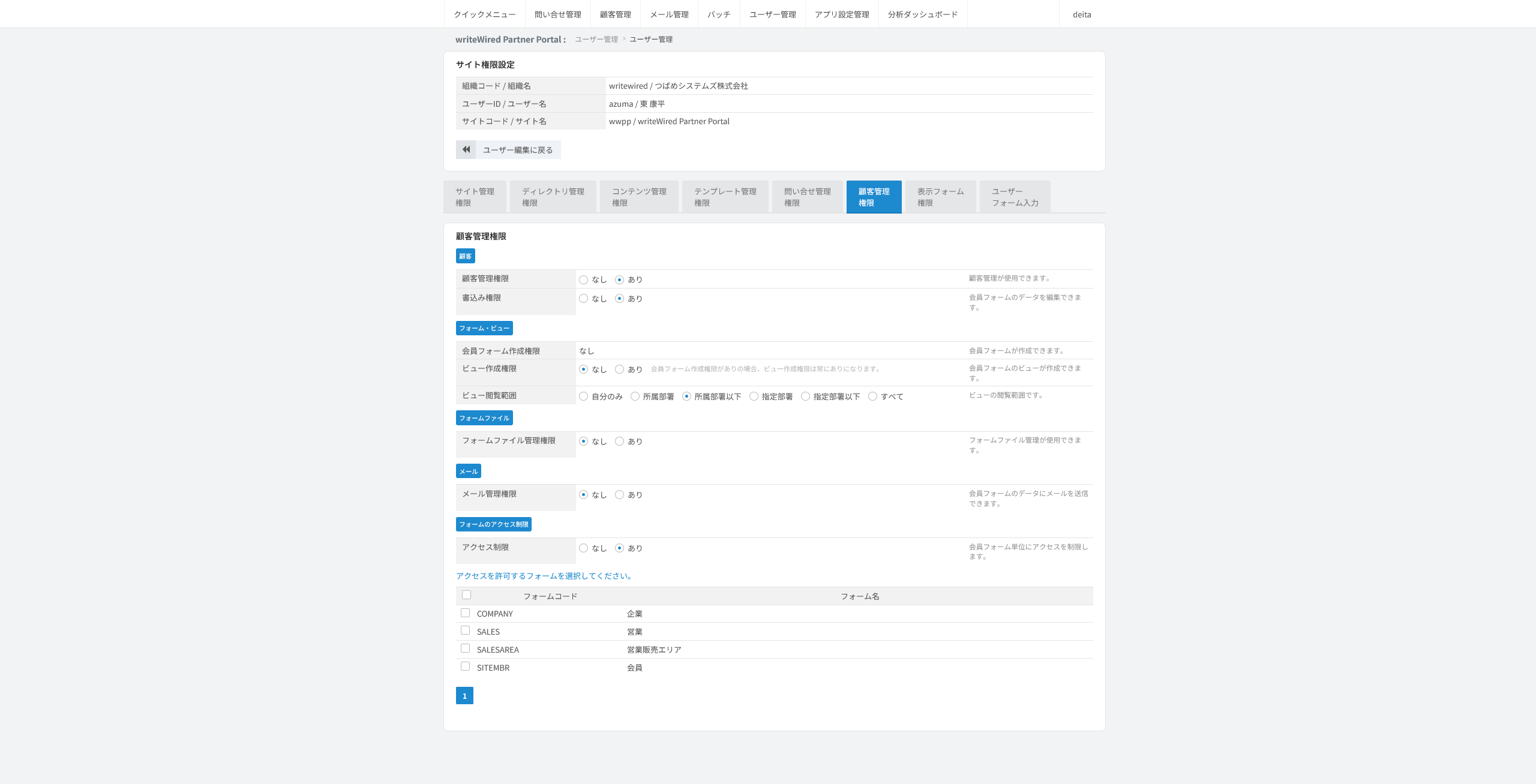
Task: Select 所属部署以下 for ビュー閲覧範囲
Action: [686, 396]
